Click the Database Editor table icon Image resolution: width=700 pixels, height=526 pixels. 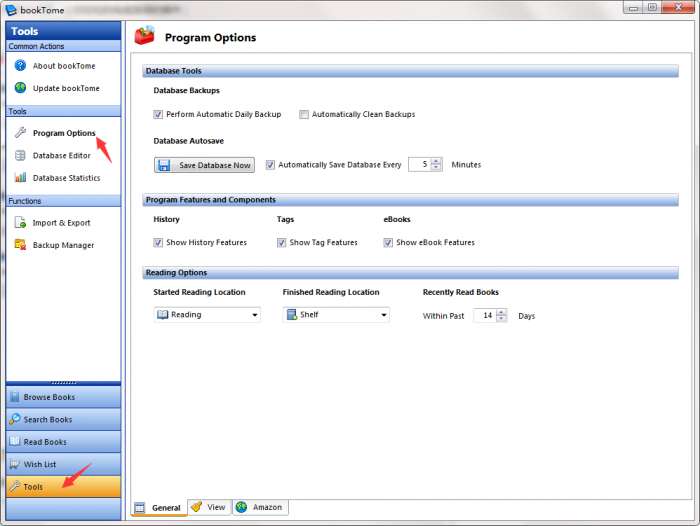pos(20,155)
